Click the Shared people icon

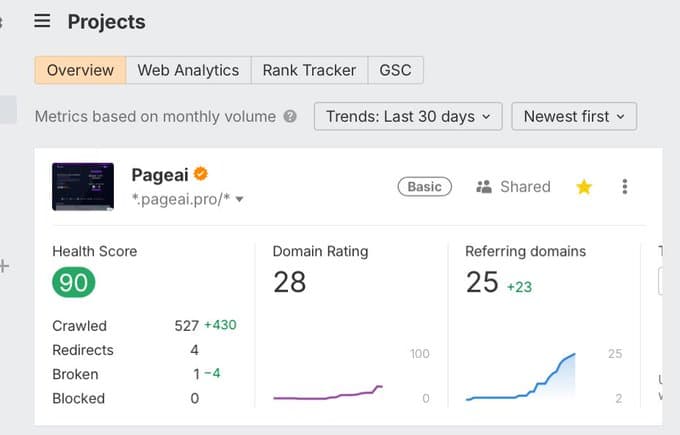pyautogui.click(x=485, y=186)
